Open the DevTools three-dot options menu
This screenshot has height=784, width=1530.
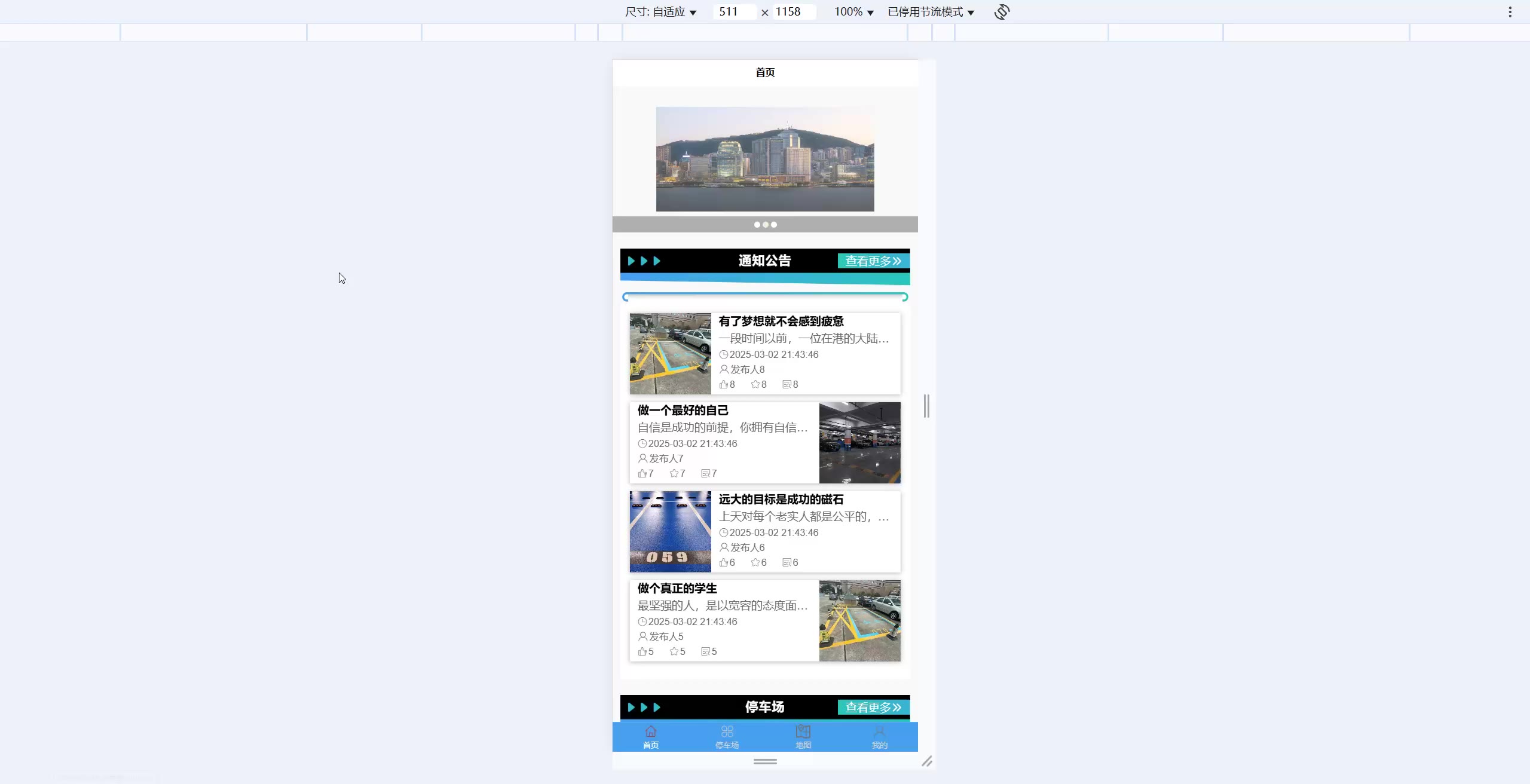click(x=1510, y=12)
